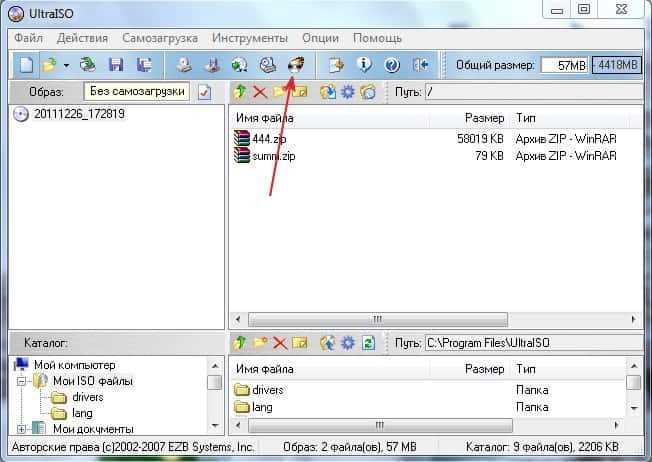Click the blue gear icon in catalog toolbar
Image resolution: width=652 pixels, height=462 pixels.
[x=348, y=343]
